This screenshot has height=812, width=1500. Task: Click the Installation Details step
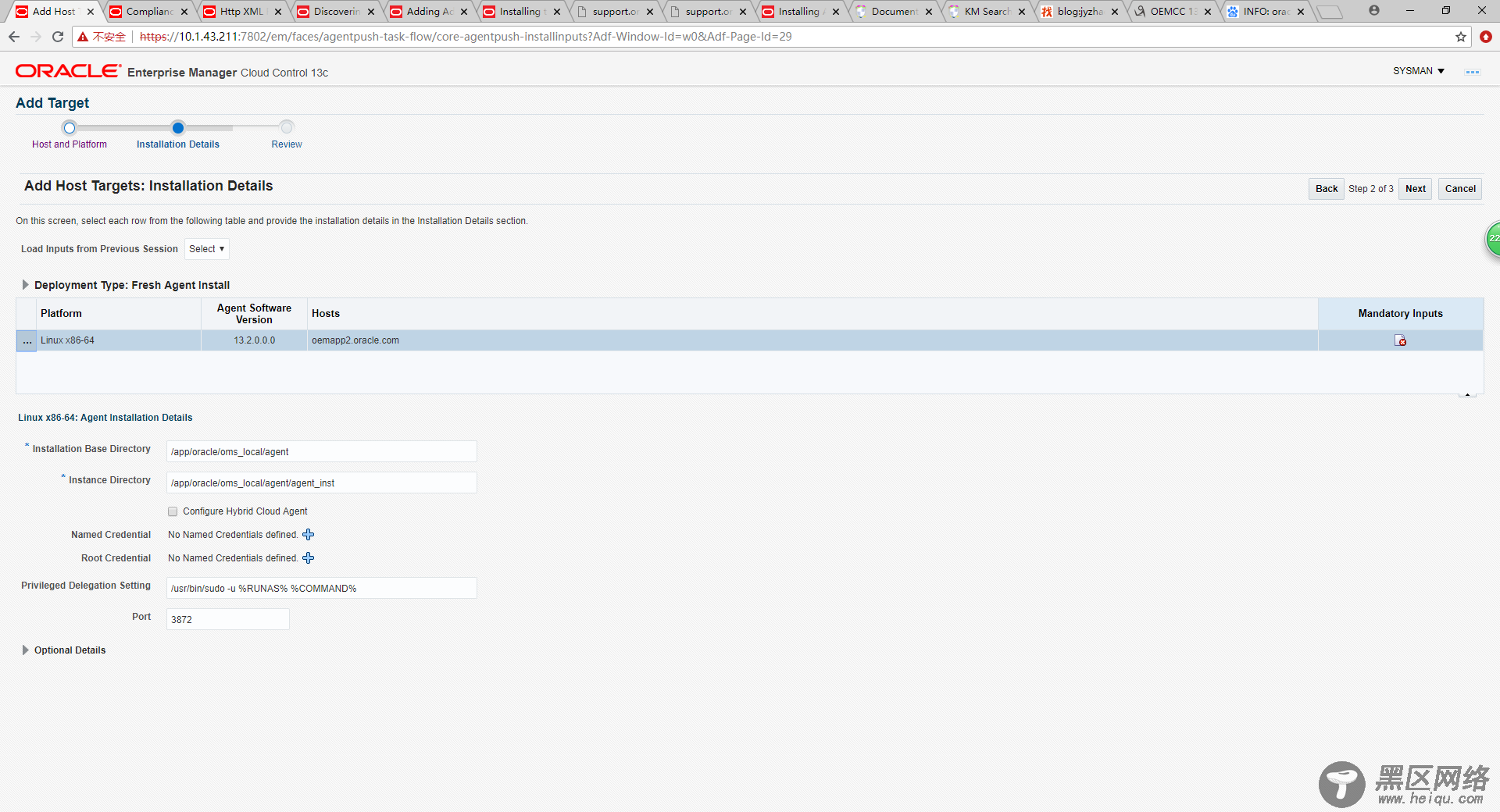pyautogui.click(x=178, y=144)
